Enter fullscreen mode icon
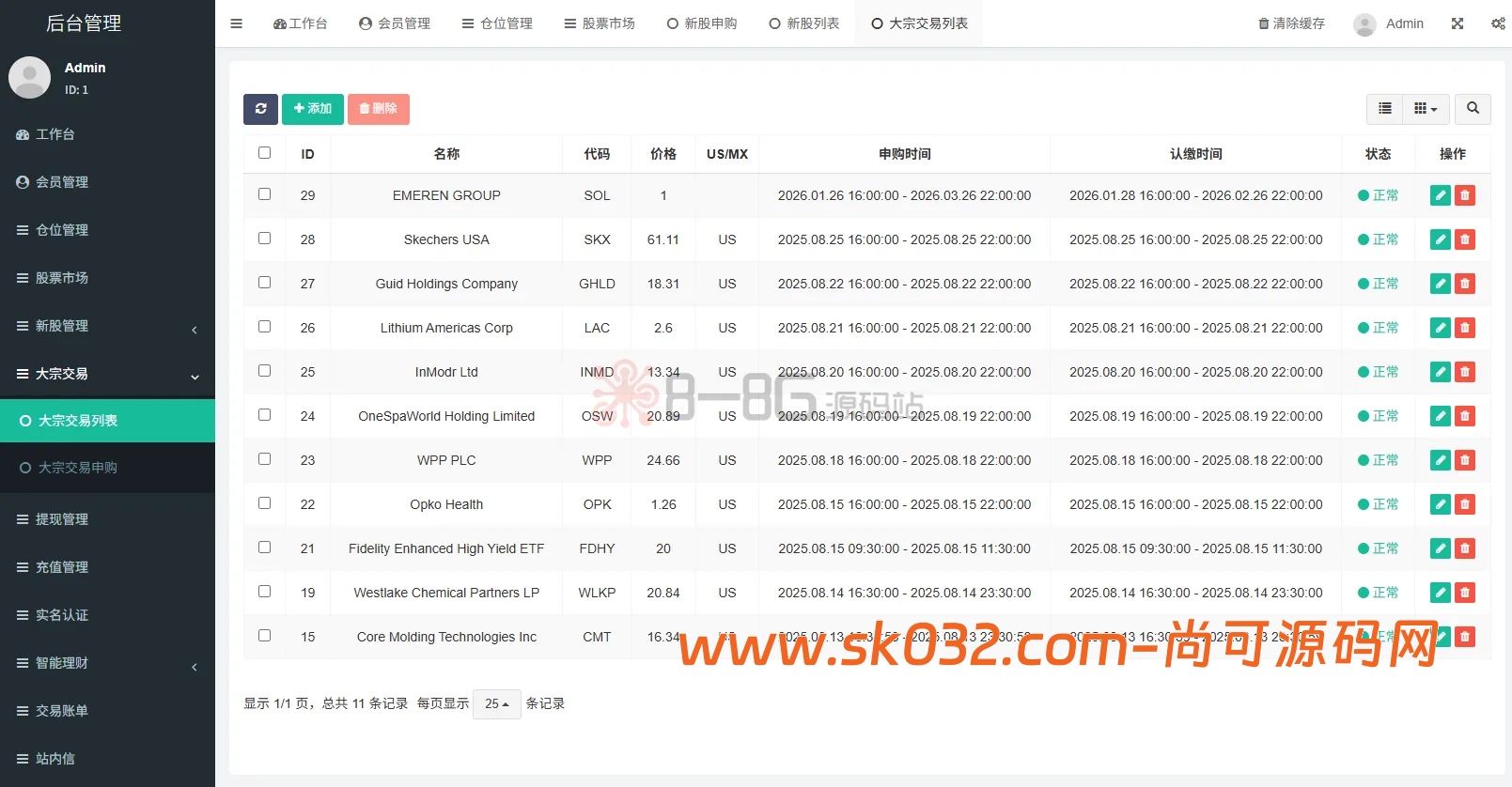 (x=1457, y=23)
